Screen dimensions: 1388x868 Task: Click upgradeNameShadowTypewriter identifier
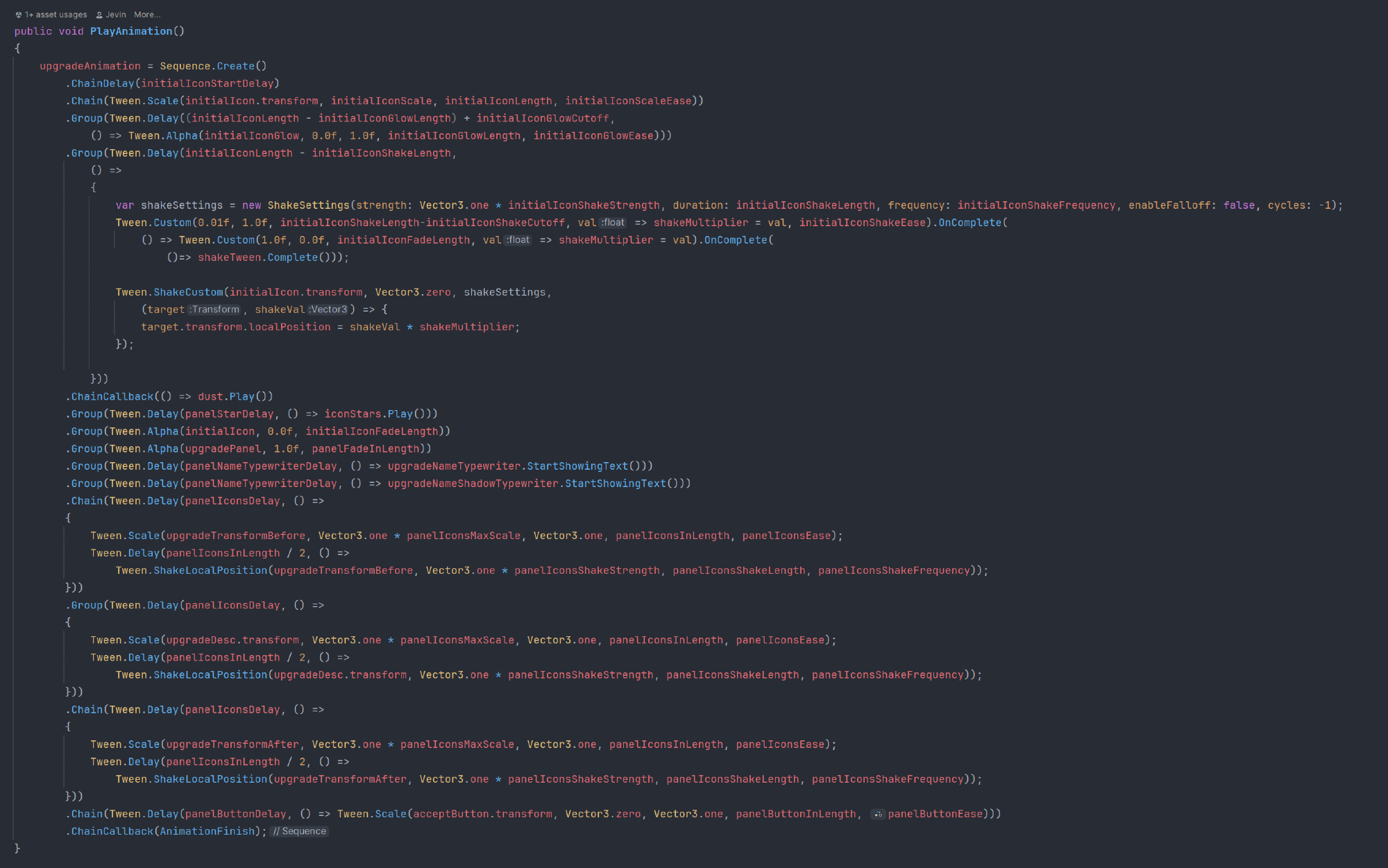pyautogui.click(x=473, y=484)
